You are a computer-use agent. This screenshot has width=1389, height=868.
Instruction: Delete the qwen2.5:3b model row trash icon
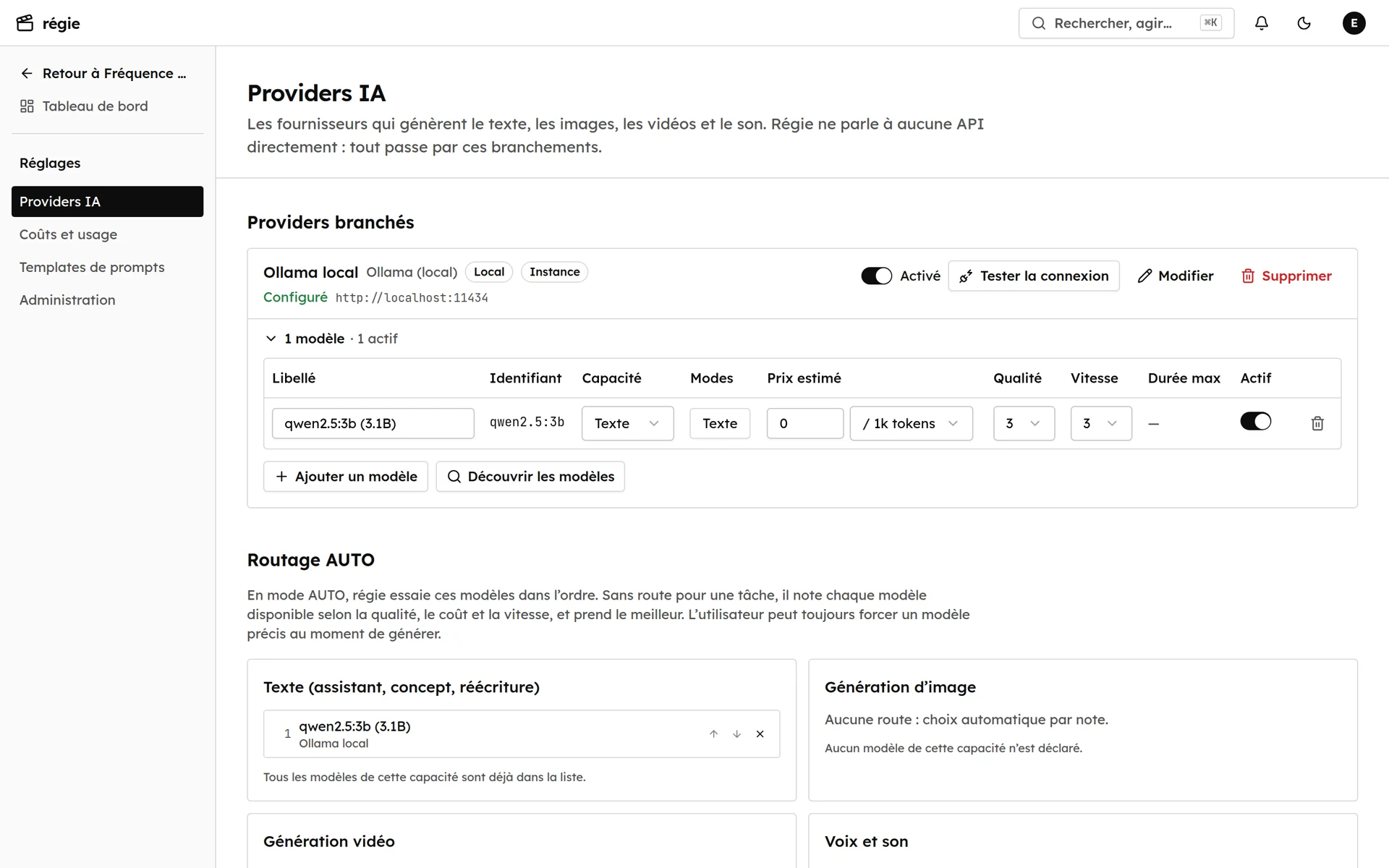pyautogui.click(x=1317, y=423)
